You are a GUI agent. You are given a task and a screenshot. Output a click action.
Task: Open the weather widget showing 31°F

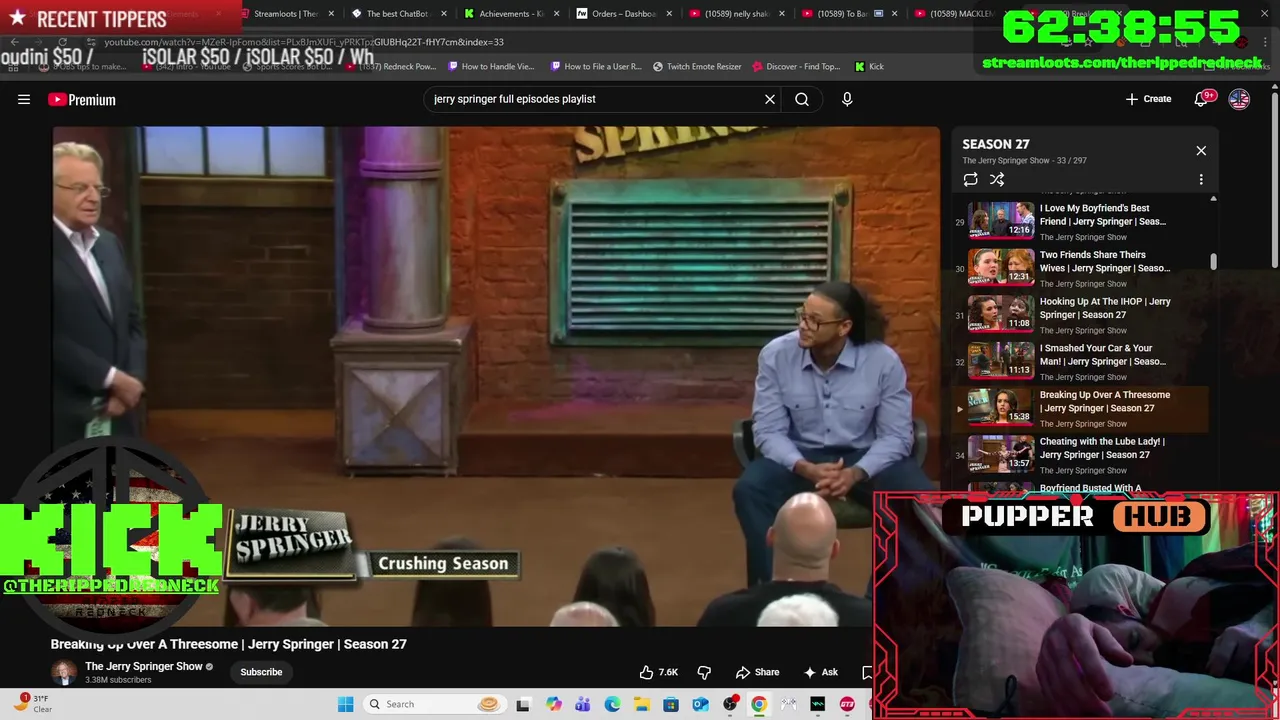[x=35, y=704]
